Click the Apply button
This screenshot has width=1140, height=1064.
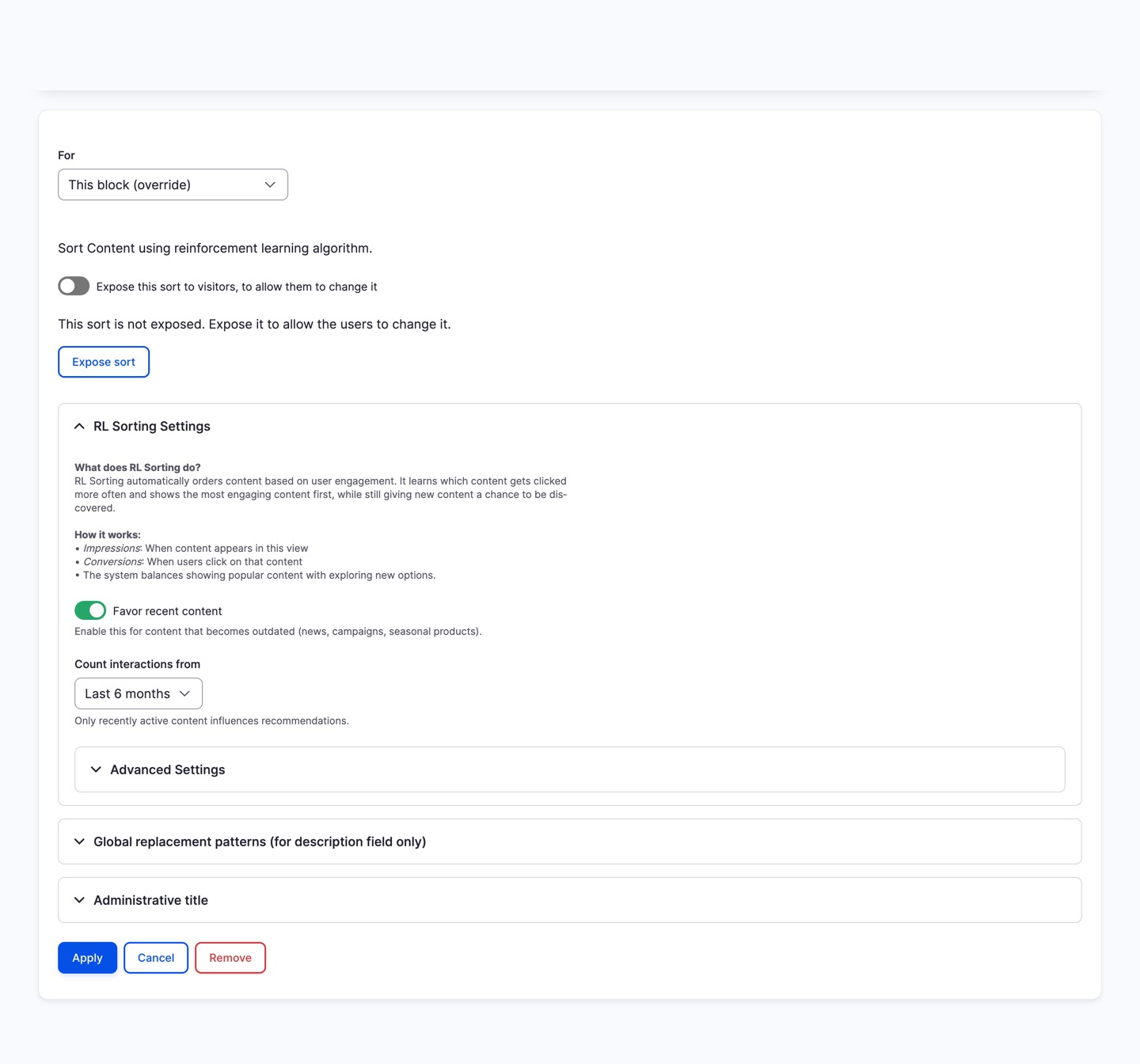(87, 958)
